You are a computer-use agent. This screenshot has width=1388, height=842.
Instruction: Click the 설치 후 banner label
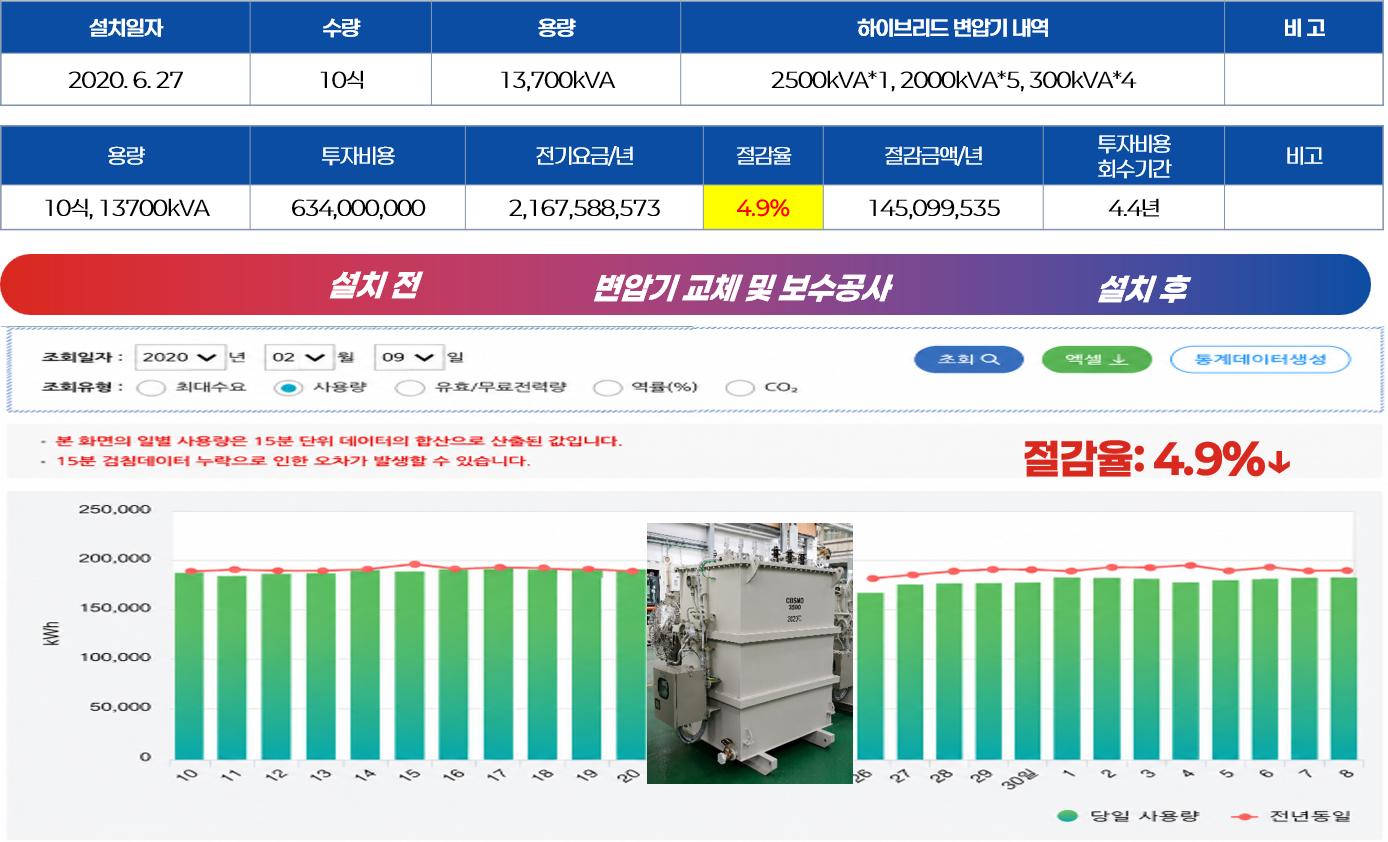(1142, 289)
